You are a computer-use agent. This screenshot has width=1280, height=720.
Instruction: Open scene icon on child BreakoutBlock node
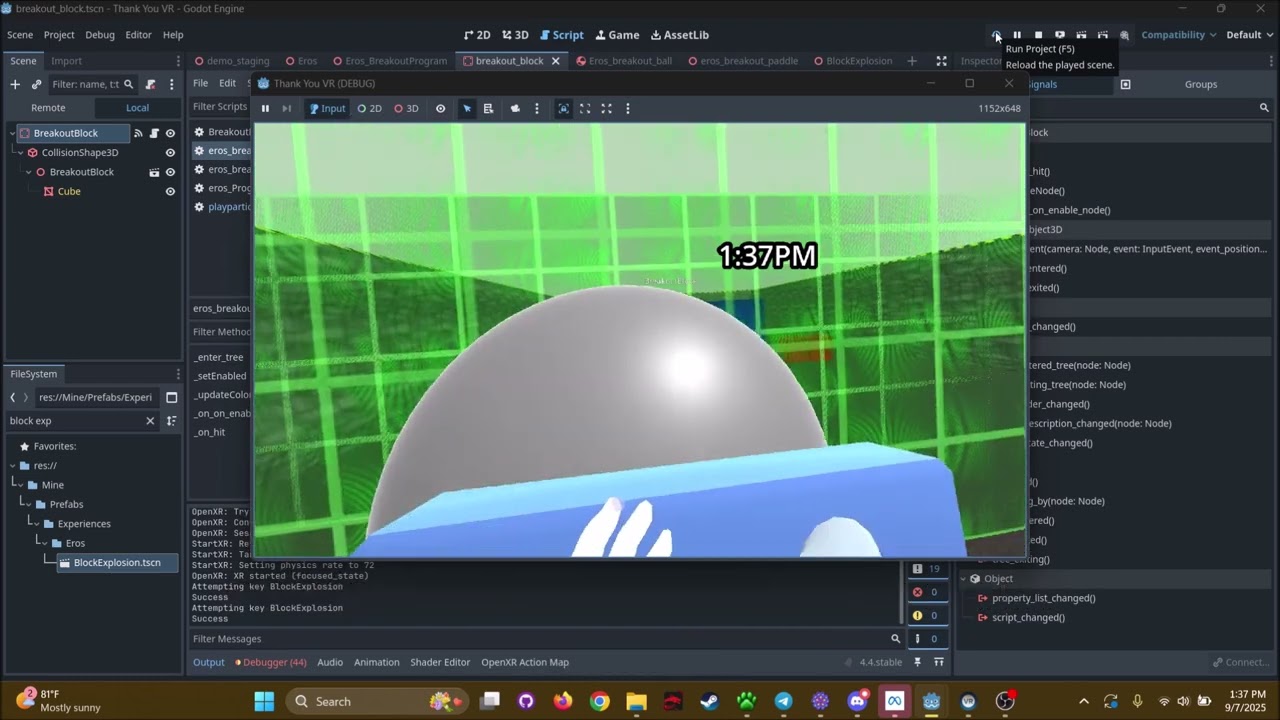154,172
